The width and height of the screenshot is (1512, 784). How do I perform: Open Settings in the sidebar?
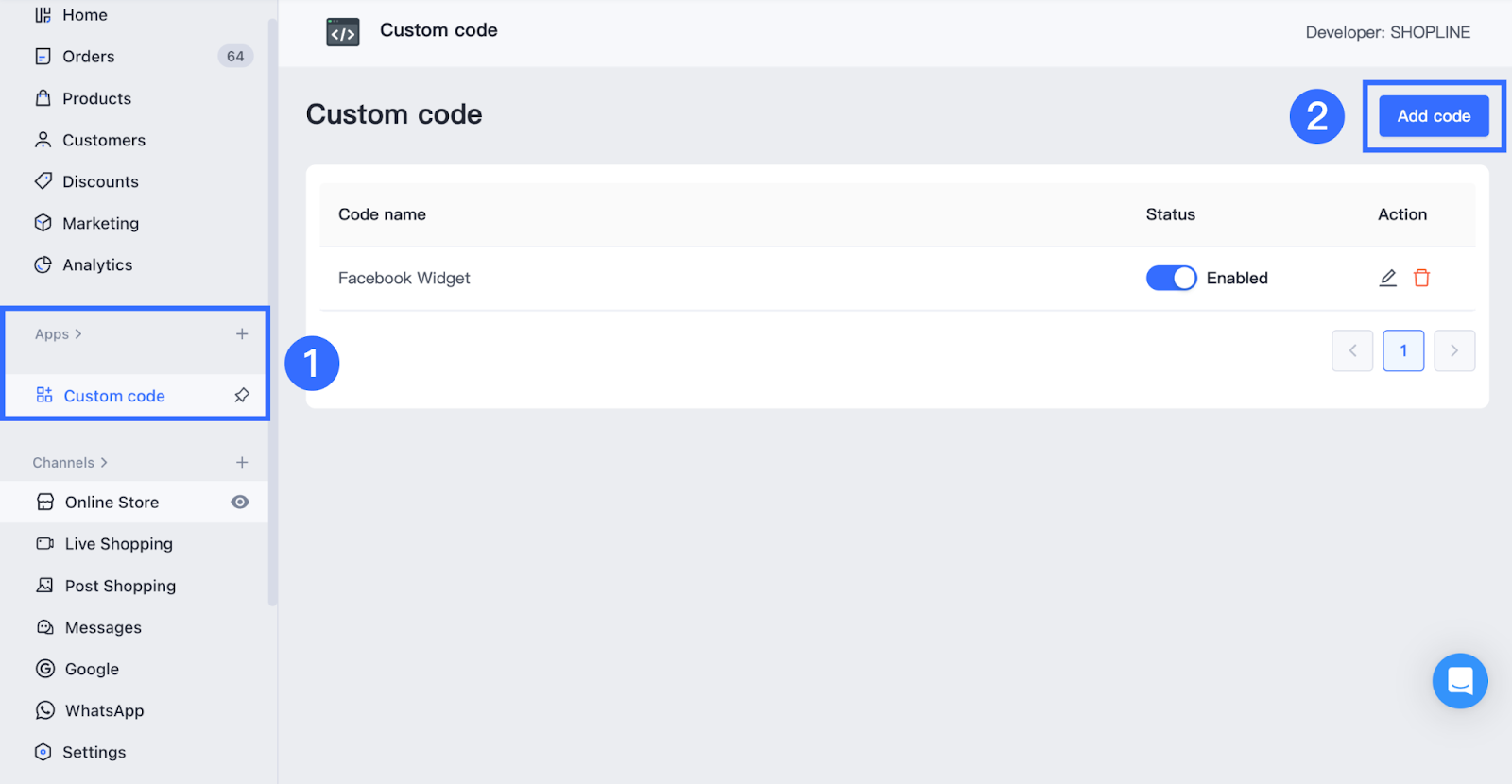tap(94, 753)
